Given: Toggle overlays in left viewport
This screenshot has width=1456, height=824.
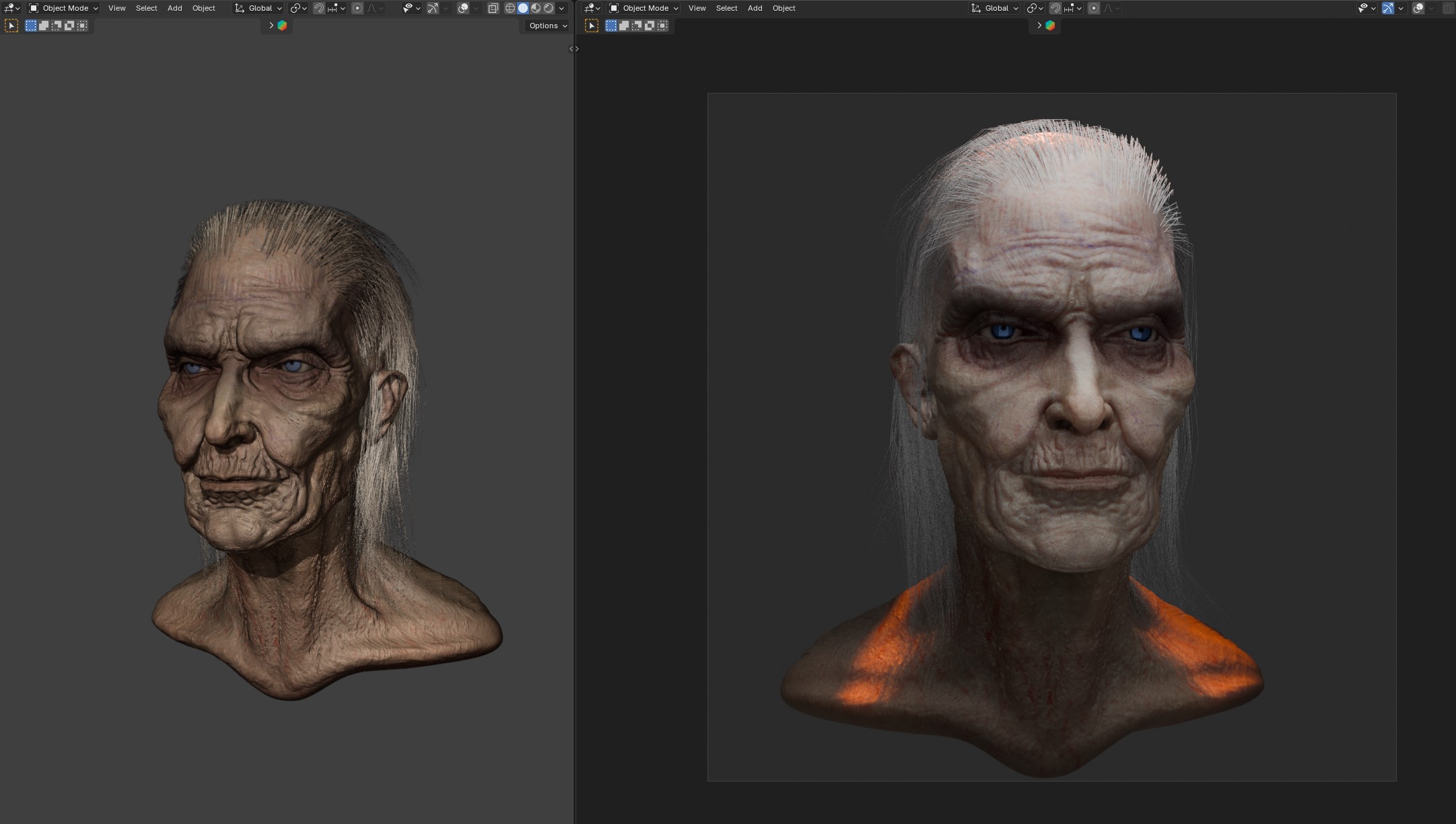Looking at the screenshot, I should tap(463, 8).
